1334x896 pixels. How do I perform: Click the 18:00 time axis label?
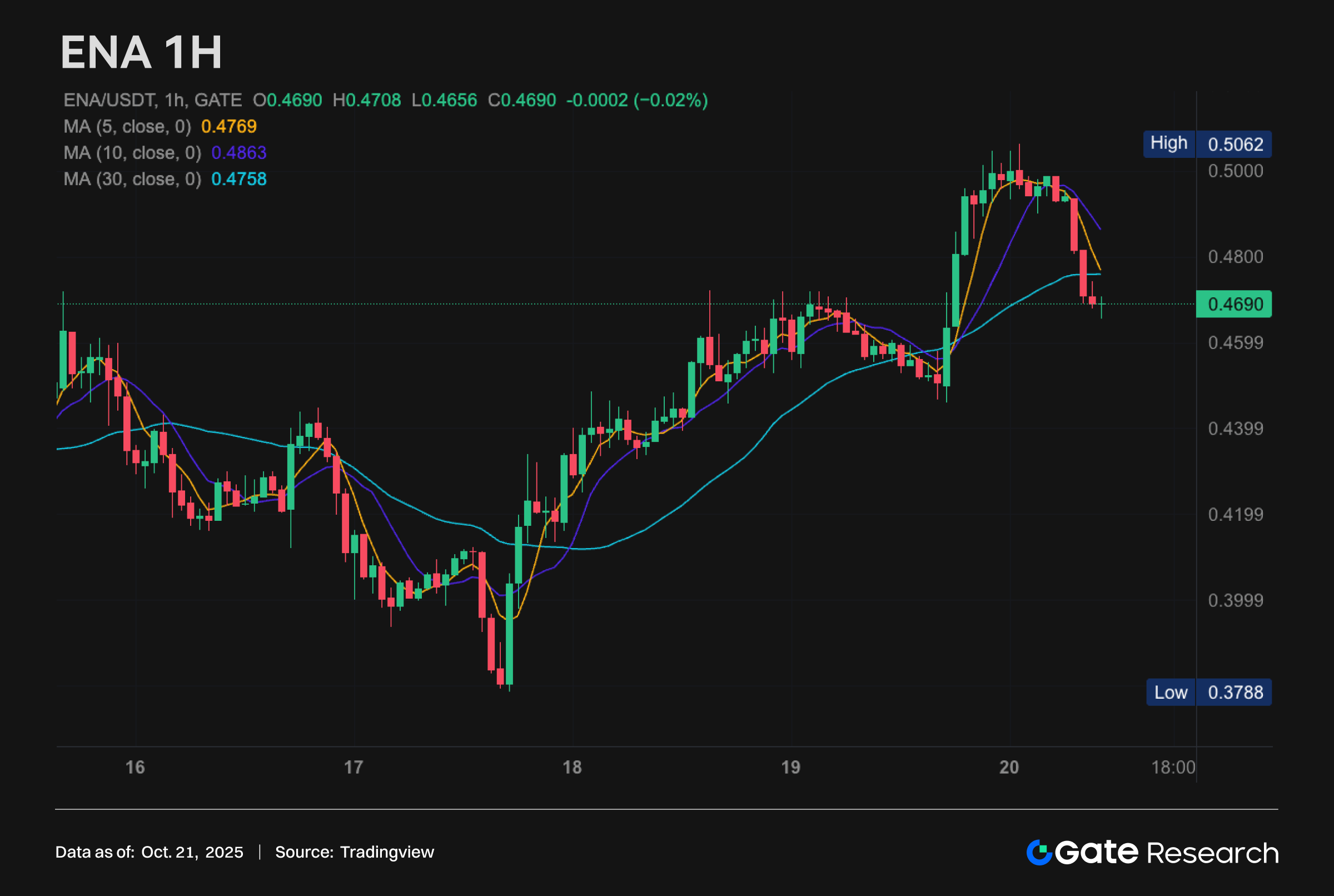[x=1172, y=767]
